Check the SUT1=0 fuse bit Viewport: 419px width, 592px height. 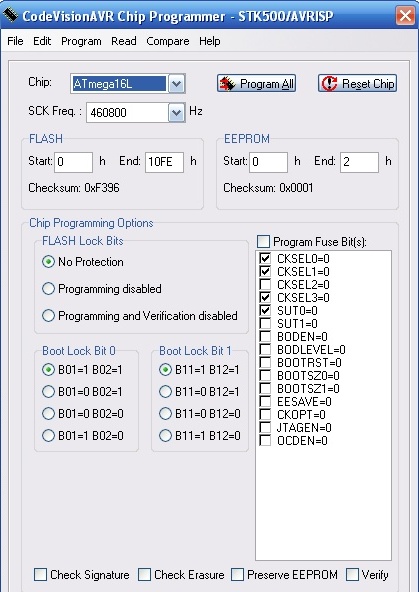[x=265, y=323]
